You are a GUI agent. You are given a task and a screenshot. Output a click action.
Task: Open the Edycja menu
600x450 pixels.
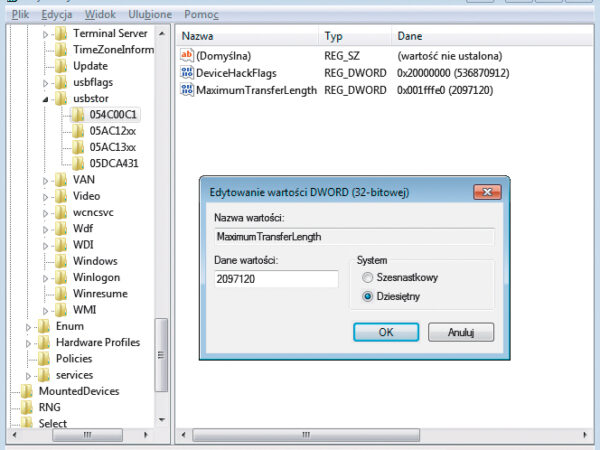(57, 16)
